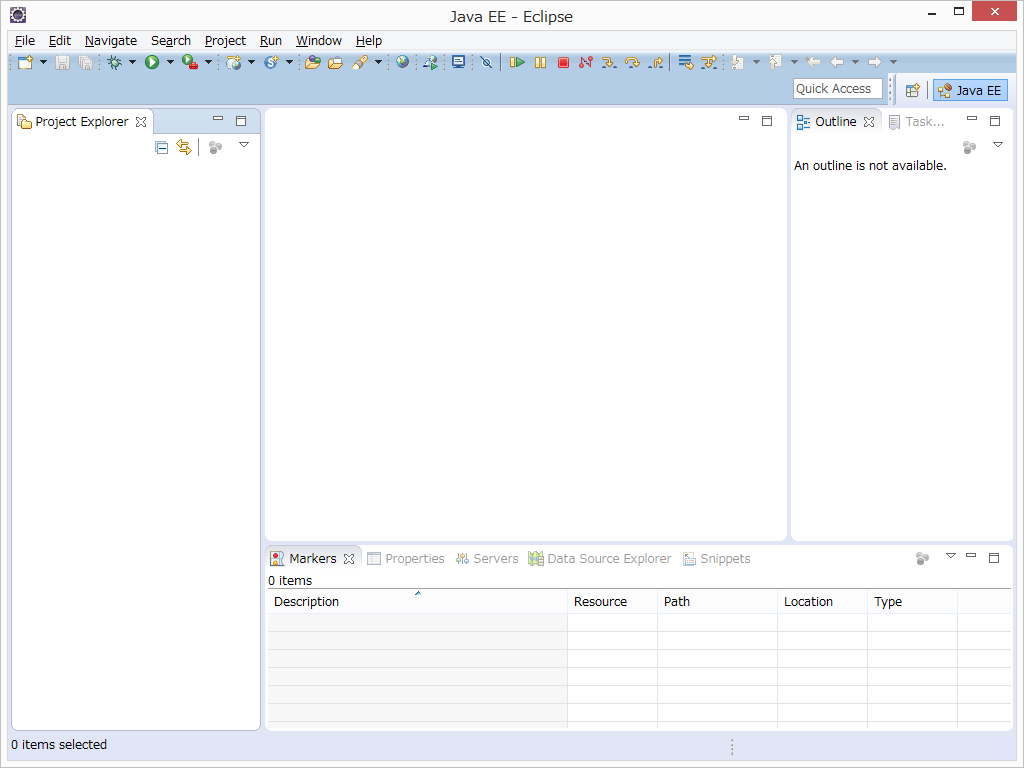Screen dimensions: 1024x768
Task: Open the Project Explorer view menu chevron
Action: point(244,146)
